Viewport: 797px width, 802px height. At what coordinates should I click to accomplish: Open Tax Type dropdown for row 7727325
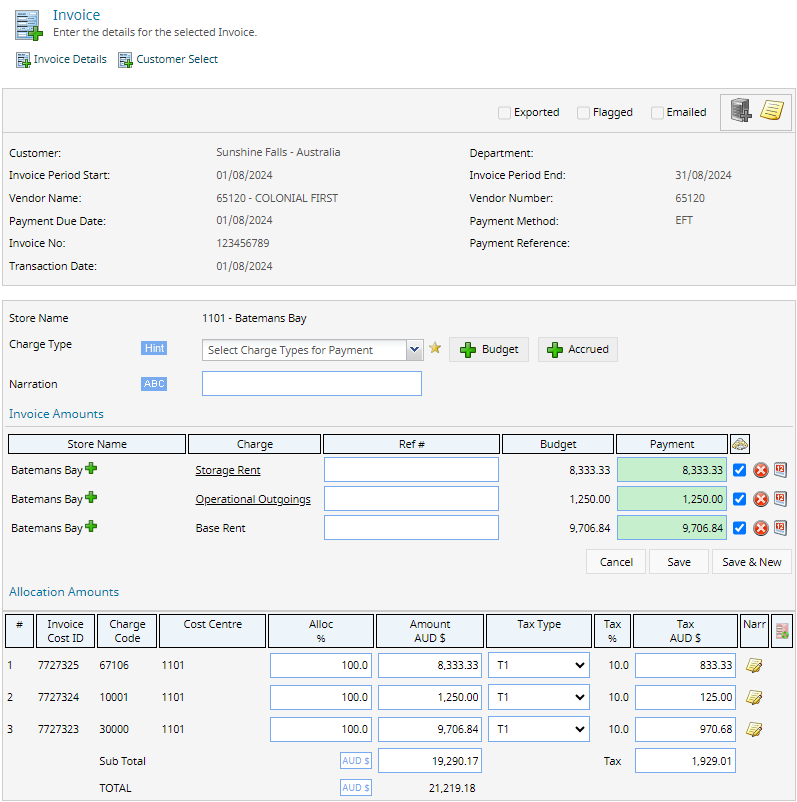point(539,665)
